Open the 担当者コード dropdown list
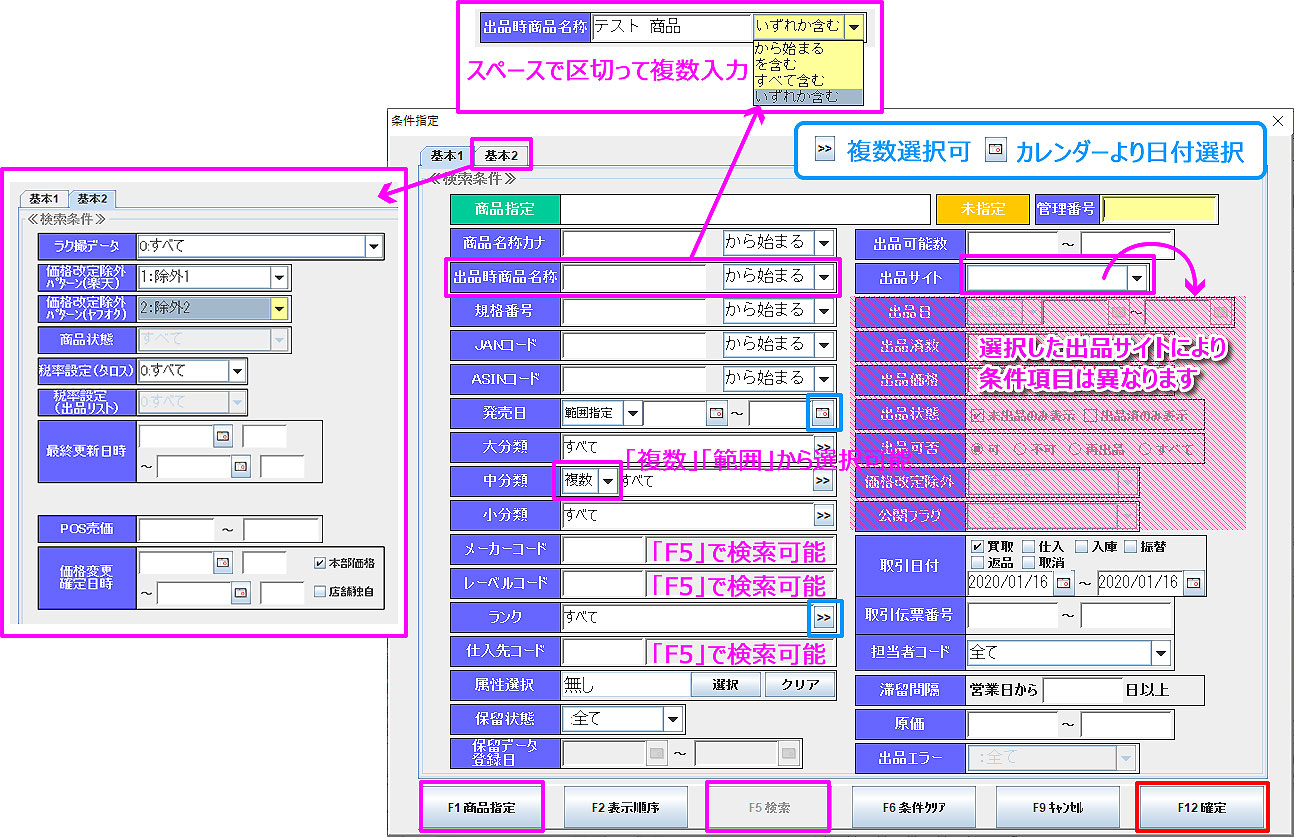Viewport: 1294px width, 837px height. (1160, 653)
